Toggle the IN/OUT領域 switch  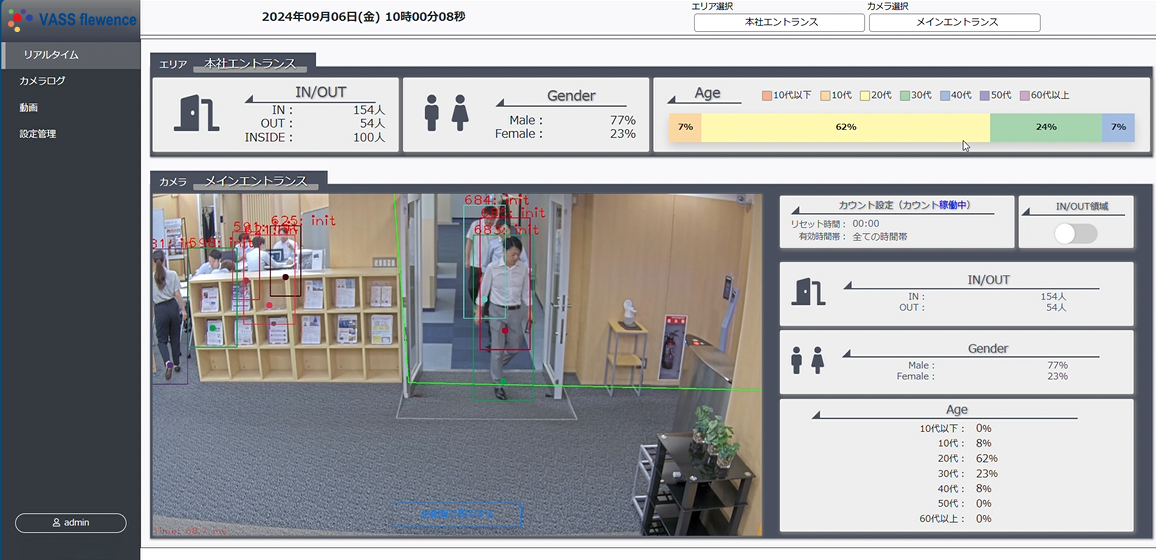[1076, 233]
